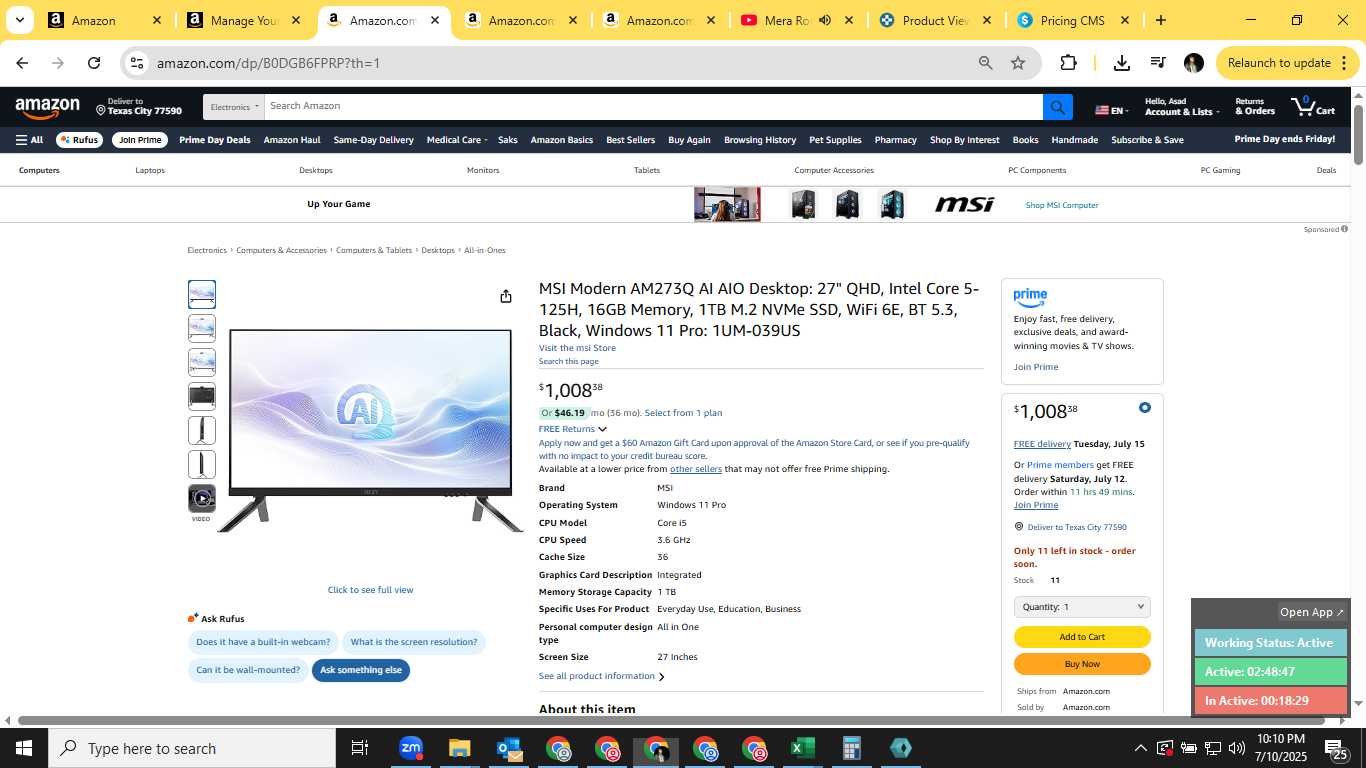Bookmark this page with star icon

1018,63
